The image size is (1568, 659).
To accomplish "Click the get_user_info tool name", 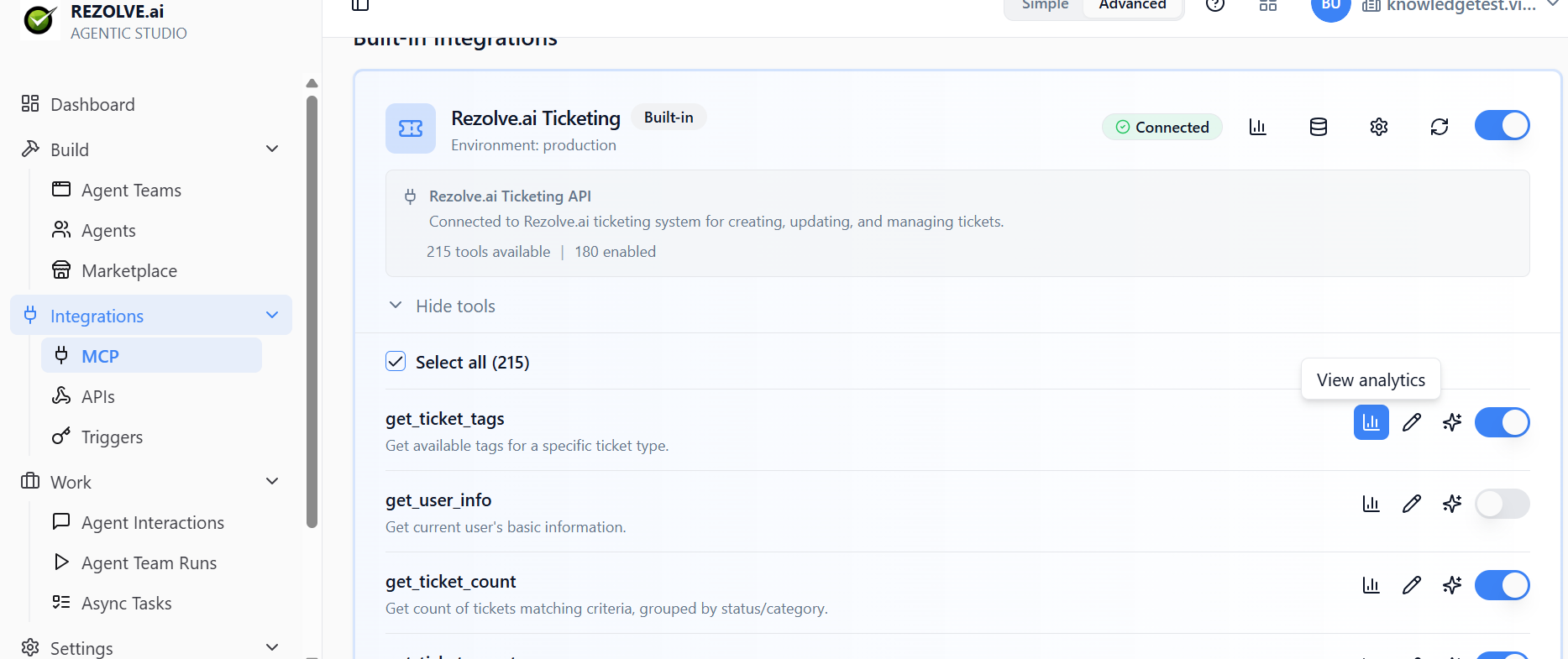I will tap(438, 500).
